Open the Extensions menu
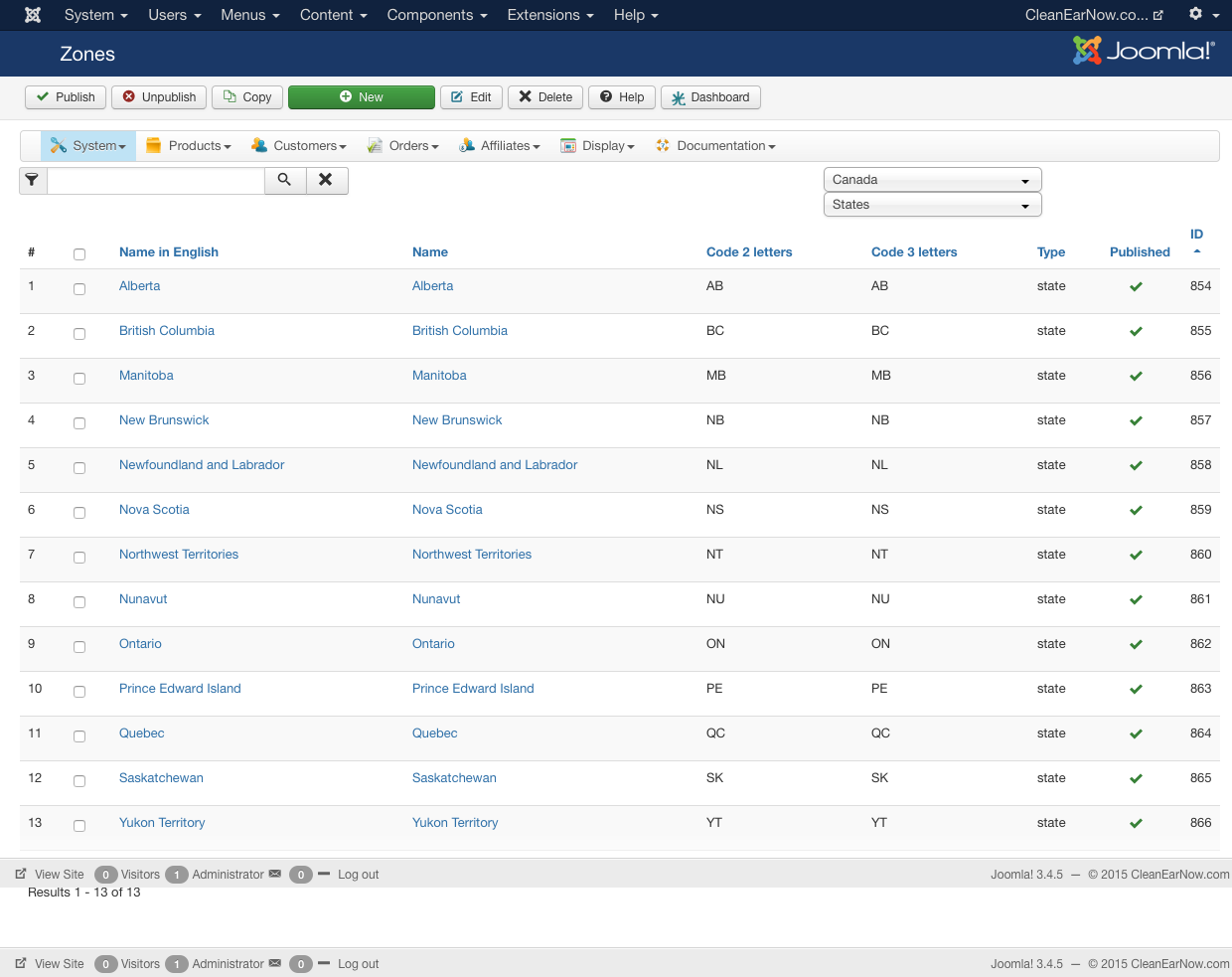The height and width of the screenshot is (977, 1232). [550, 15]
